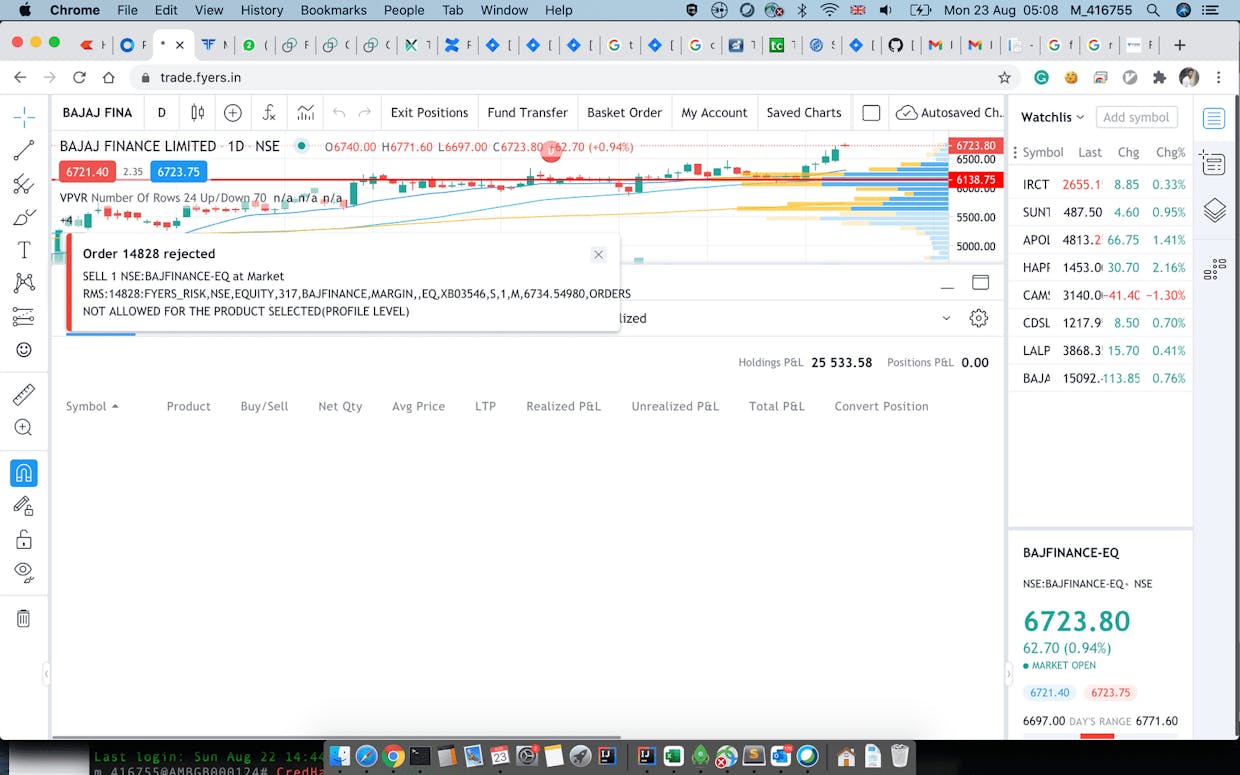Open the chart patterns tool
The image size is (1240, 775).
[x=24, y=283]
